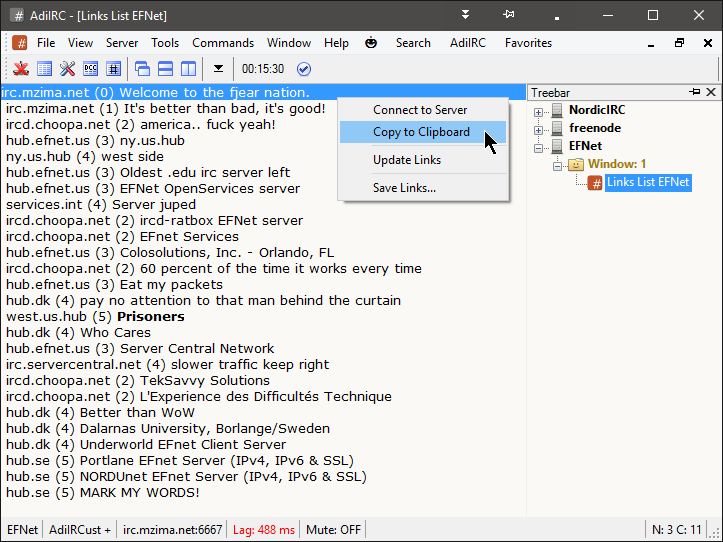
Task: Select Window: 1 folder in Treebar
Action: [x=616, y=164]
